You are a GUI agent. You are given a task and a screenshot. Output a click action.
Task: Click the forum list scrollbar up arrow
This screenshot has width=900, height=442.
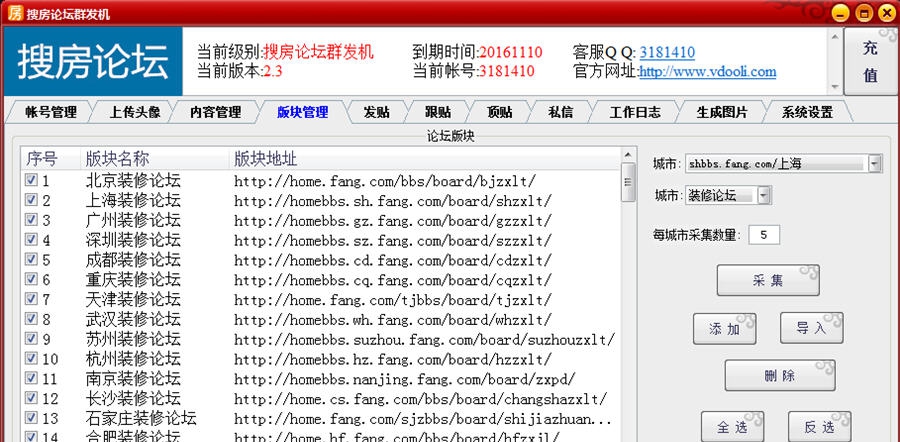628,155
